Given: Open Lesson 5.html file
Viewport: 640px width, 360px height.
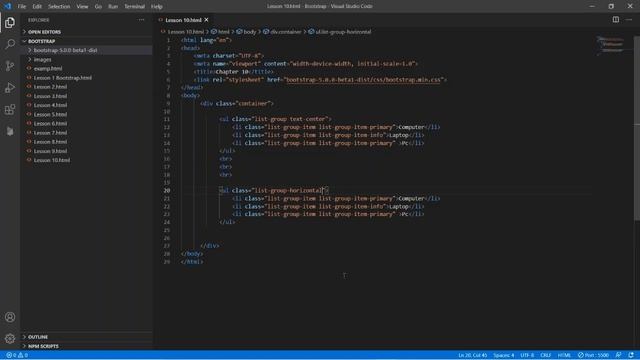Looking at the screenshot, I should 87,114.
